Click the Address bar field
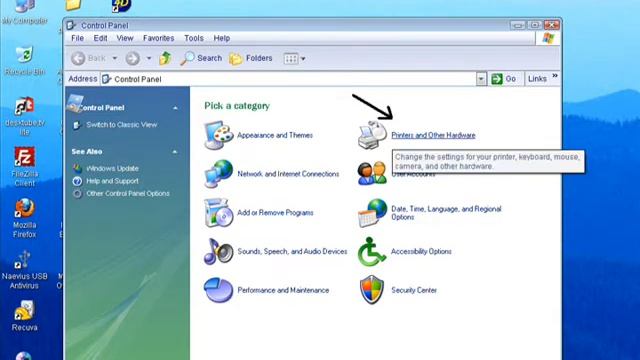Image resolution: width=640 pixels, height=360 pixels. (288, 79)
